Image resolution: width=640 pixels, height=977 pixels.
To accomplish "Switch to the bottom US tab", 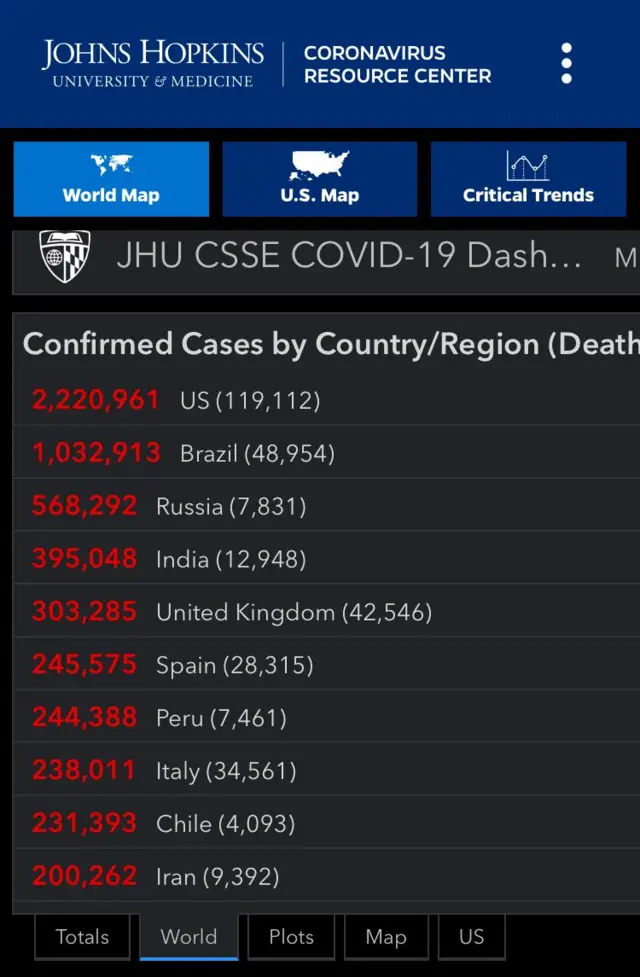I will coord(472,936).
